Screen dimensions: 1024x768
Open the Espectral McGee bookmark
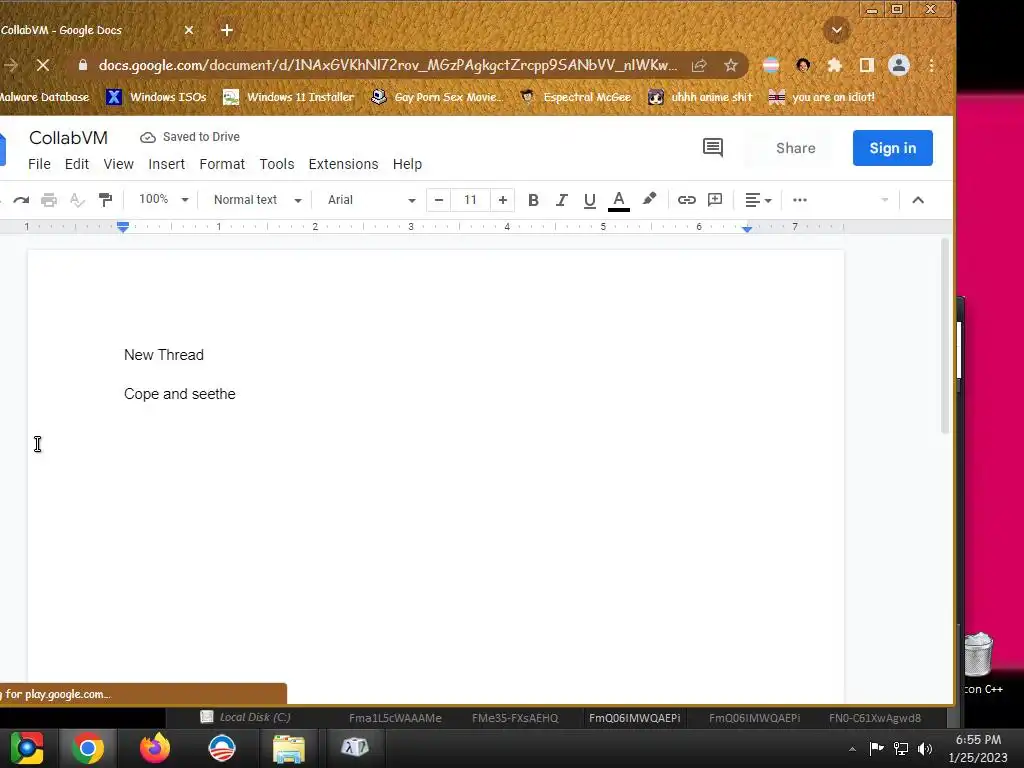click(575, 97)
